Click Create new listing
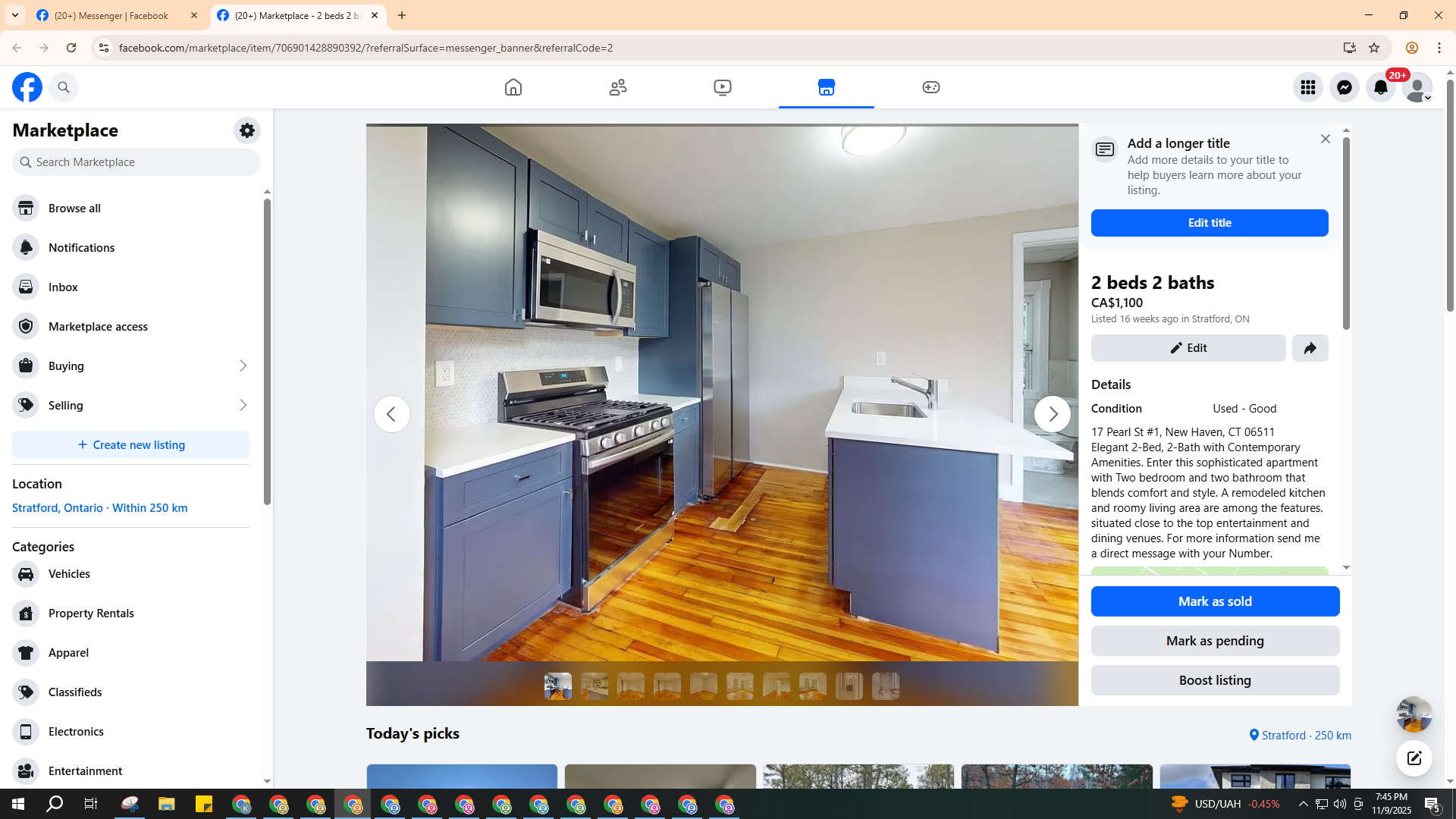 coord(130,444)
